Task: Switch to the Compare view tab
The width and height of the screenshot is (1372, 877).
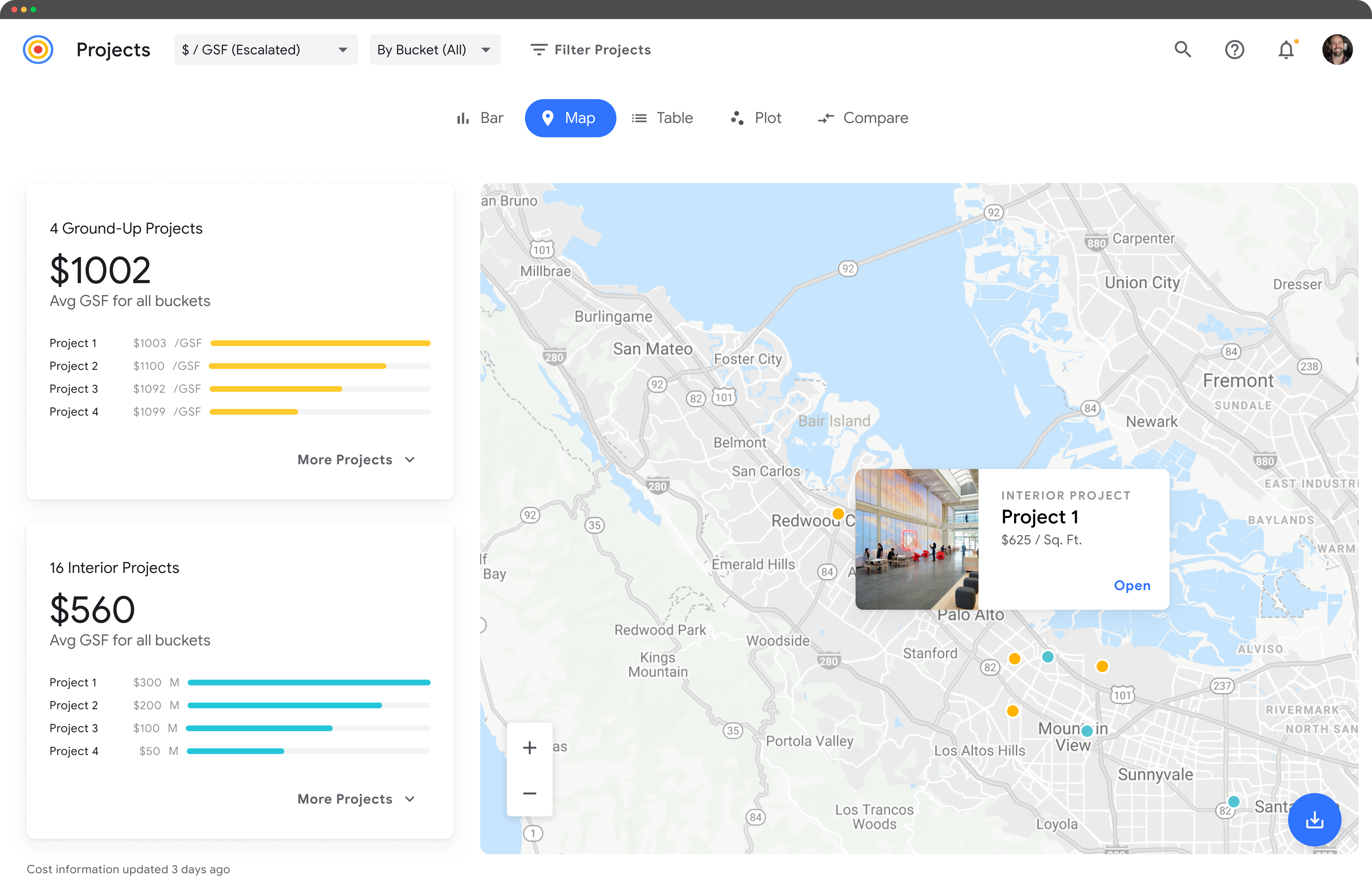Action: [x=863, y=118]
